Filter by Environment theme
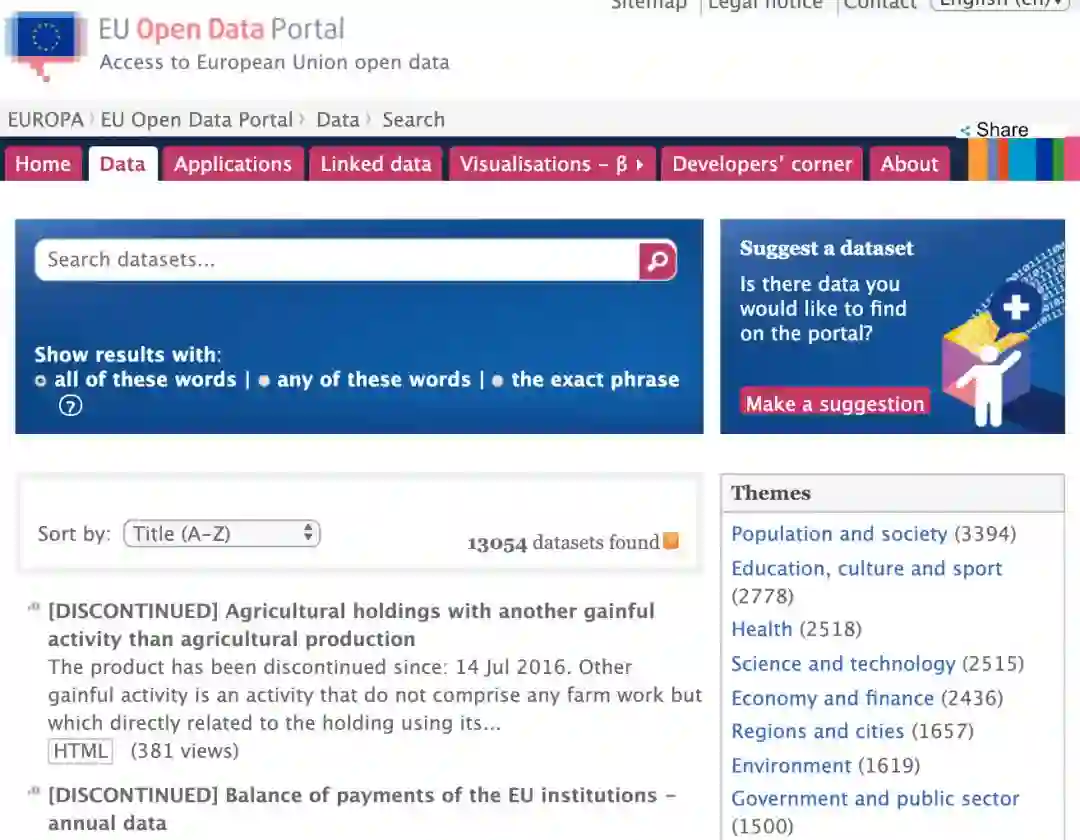The image size is (1080, 840). click(x=791, y=766)
